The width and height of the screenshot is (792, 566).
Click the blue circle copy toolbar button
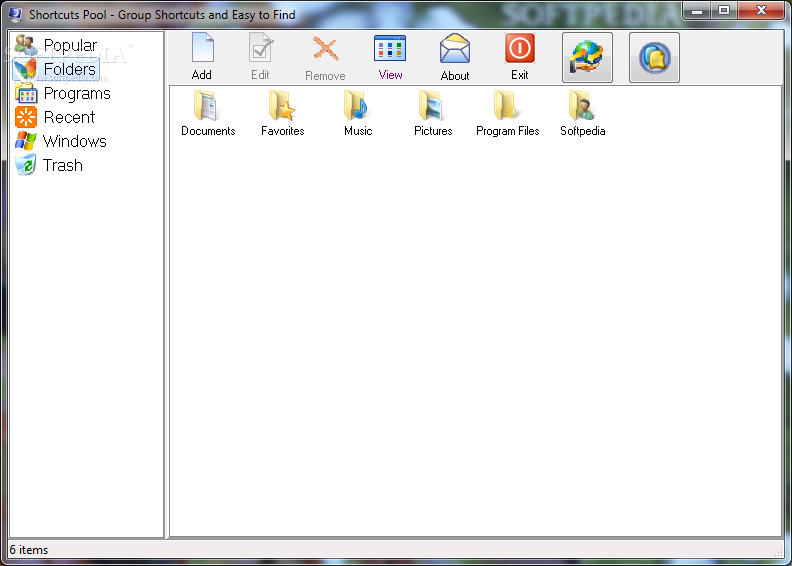pyautogui.click(x=654, y=57)
